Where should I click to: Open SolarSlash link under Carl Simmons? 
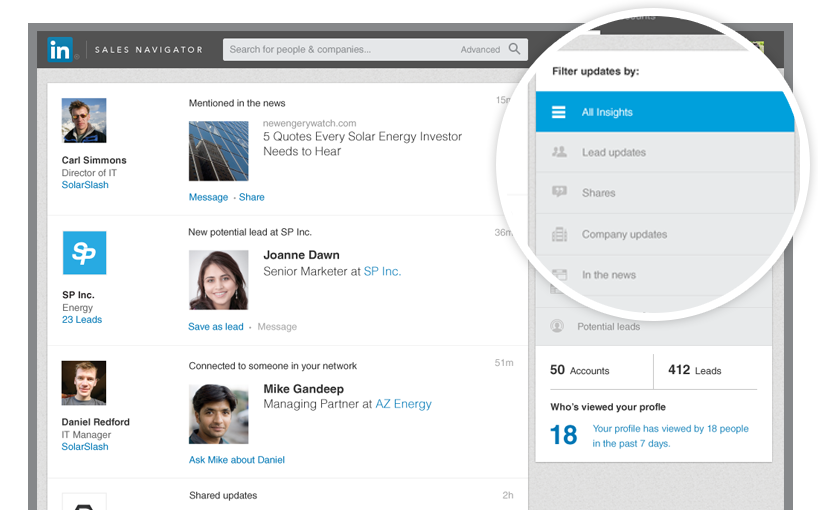[x=85, y=185]
